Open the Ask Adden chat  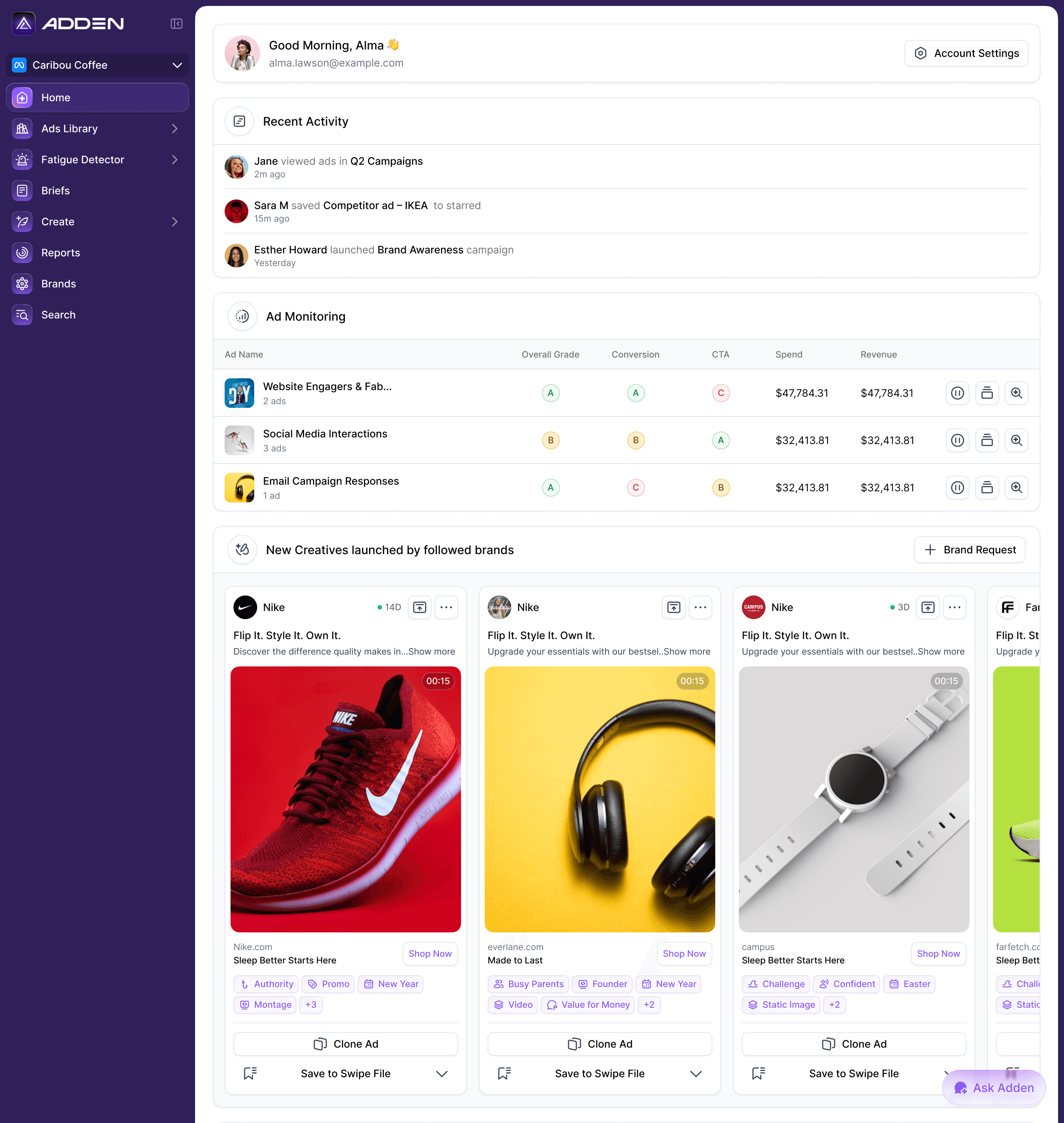(x=994, y=1088)
